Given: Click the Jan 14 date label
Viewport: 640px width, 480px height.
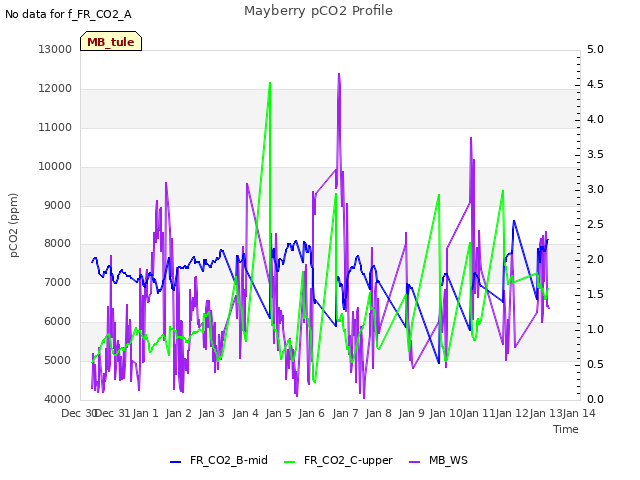Looking at the screenshot, I should click(x=579, y=413).
